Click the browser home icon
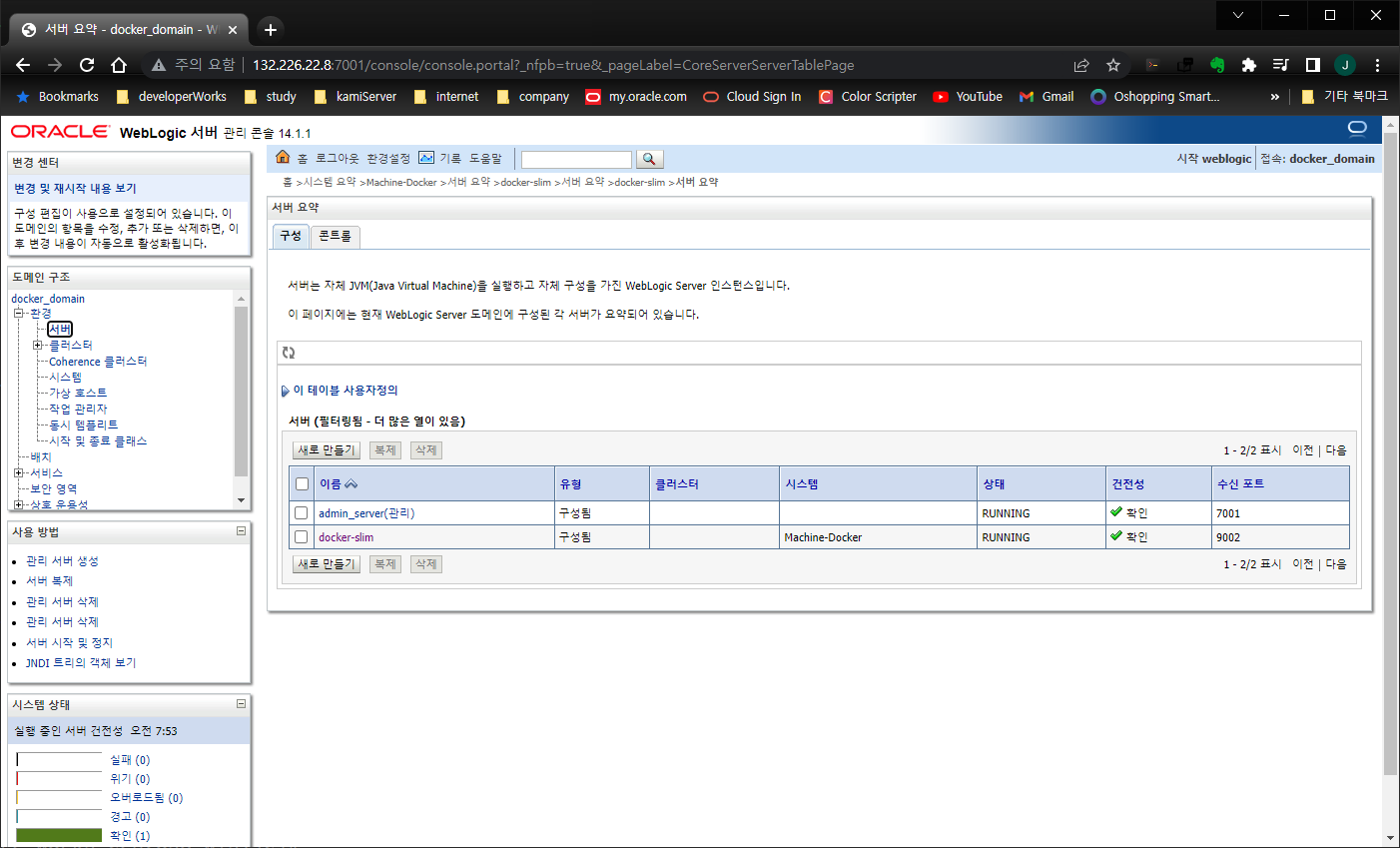This screenshot has width=1400, height=848. coord(119,65)
